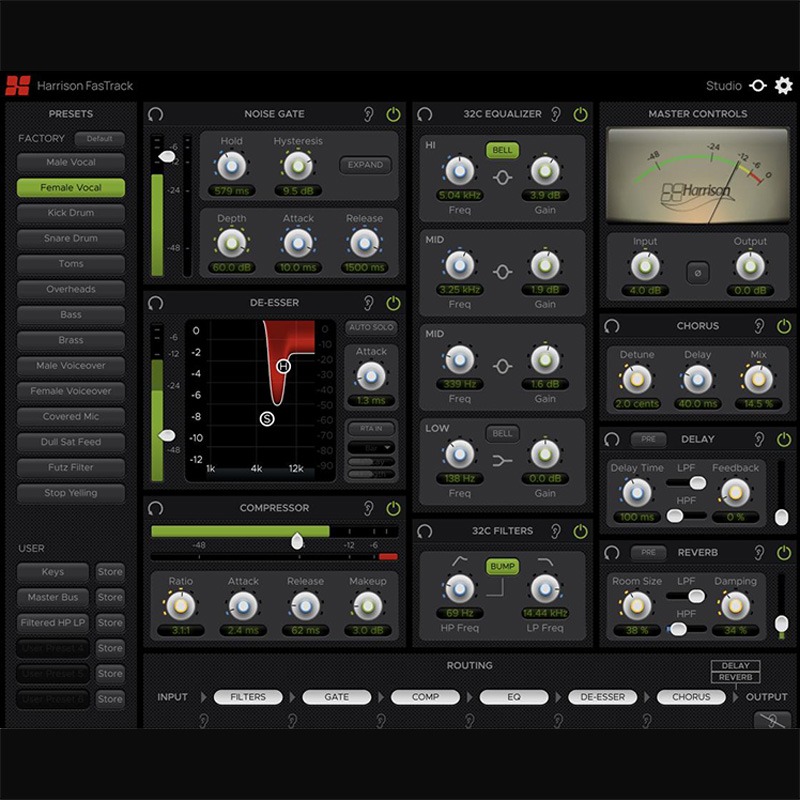Screen dimensions: 800x800
Task: Select the Female Vocal factory preset
Action: pos(71,188)
